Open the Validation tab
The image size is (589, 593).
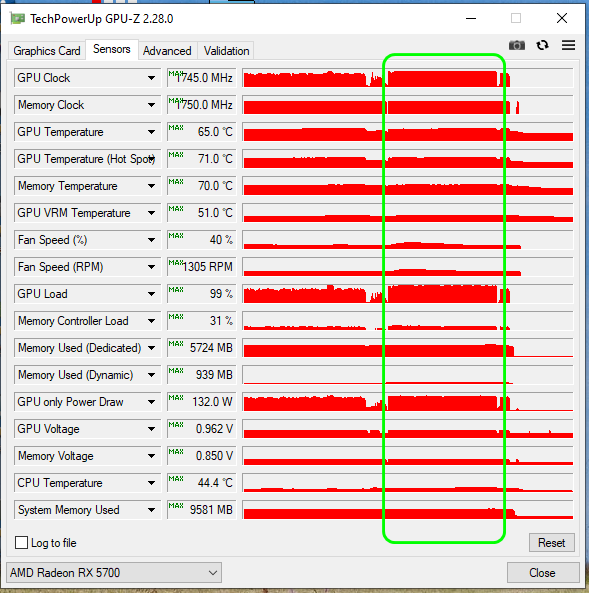(226, 51)
